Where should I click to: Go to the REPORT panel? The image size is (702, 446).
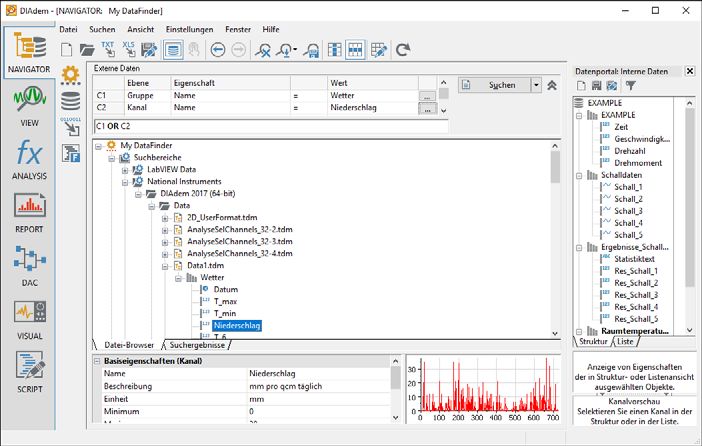(29, 213)
